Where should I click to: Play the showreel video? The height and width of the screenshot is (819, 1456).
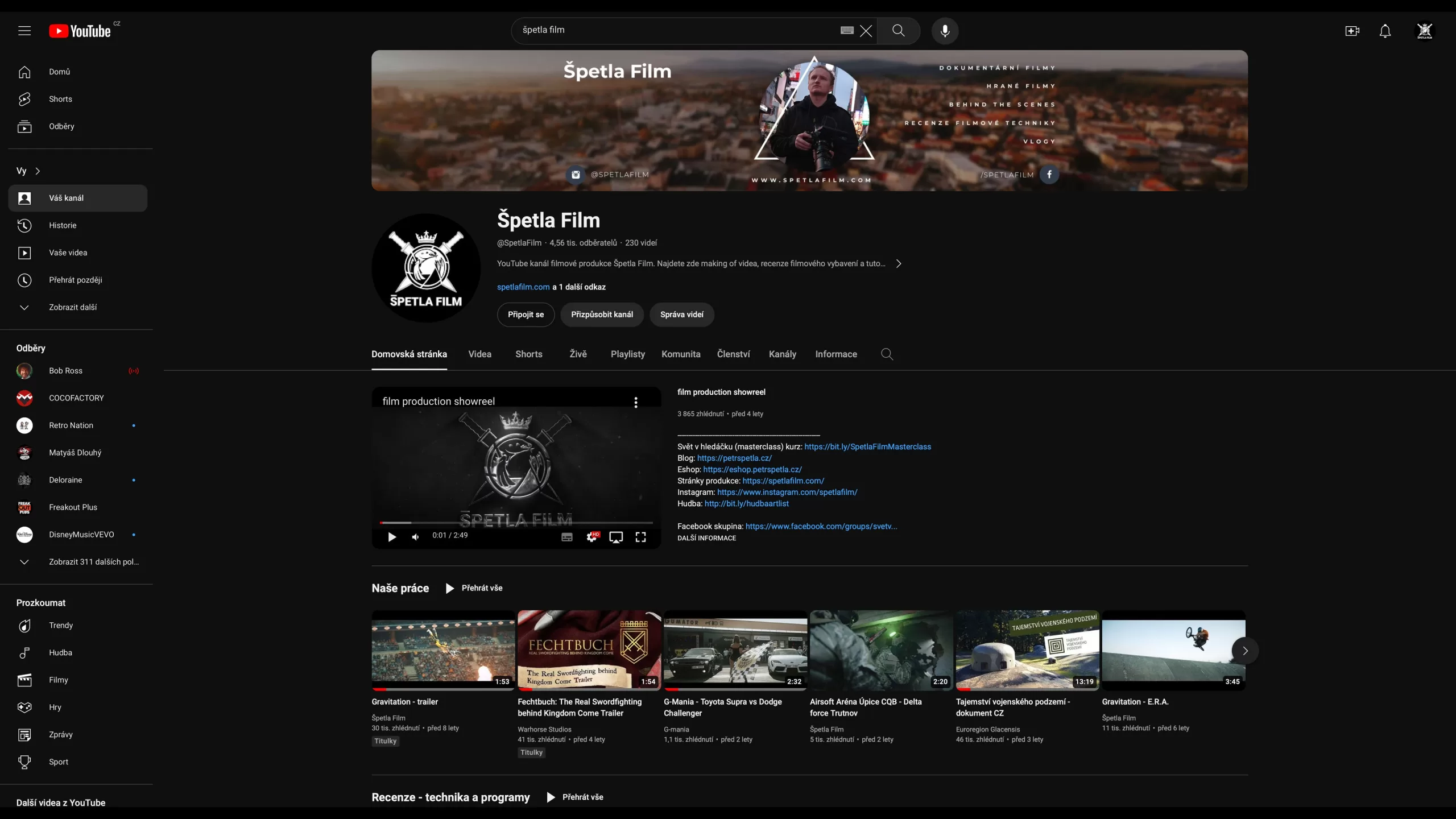click(x=392, y=537)
